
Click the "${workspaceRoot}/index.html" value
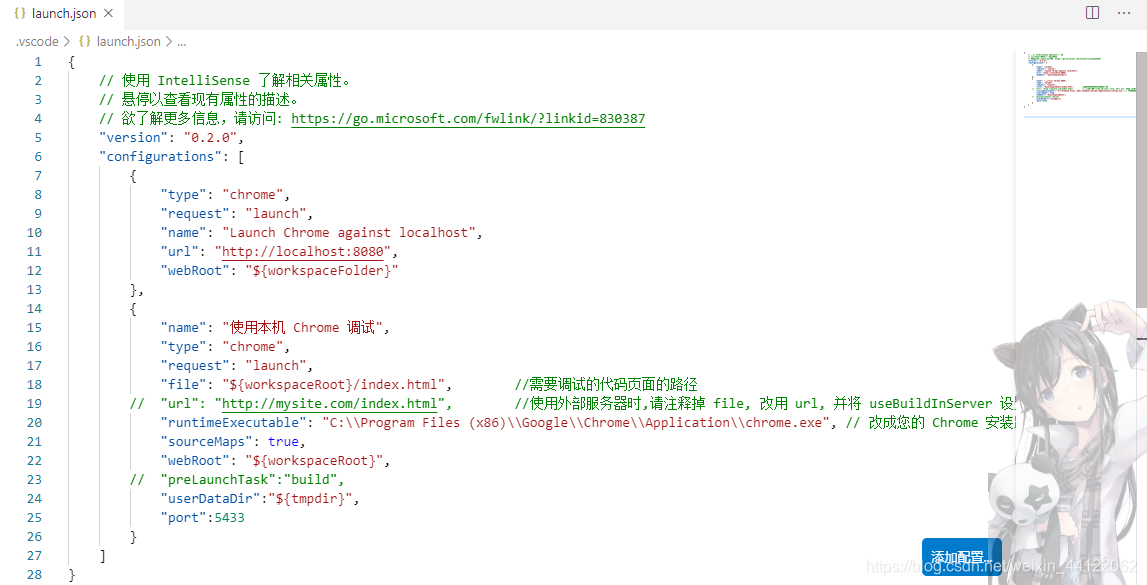(334, 385)
